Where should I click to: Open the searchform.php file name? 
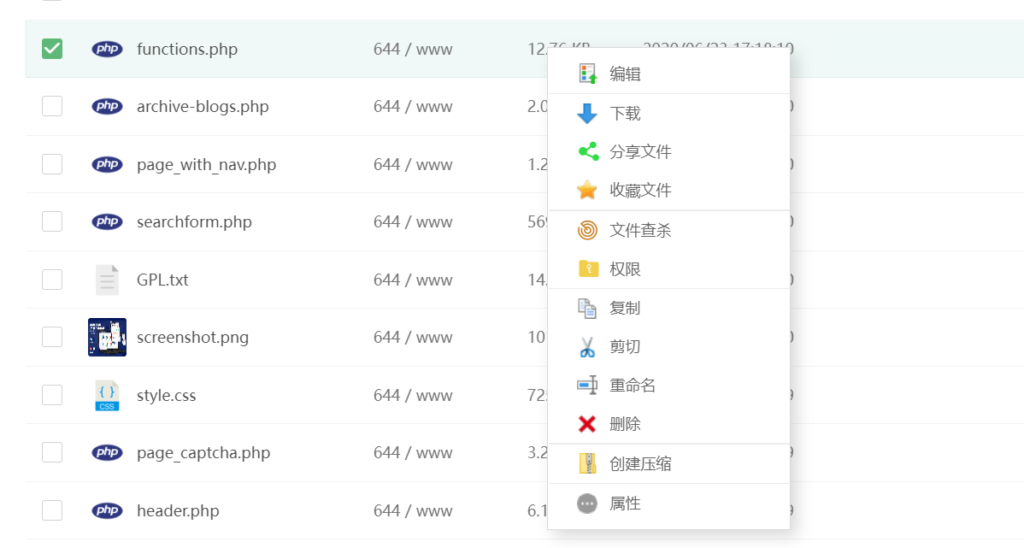pos(194,222)
